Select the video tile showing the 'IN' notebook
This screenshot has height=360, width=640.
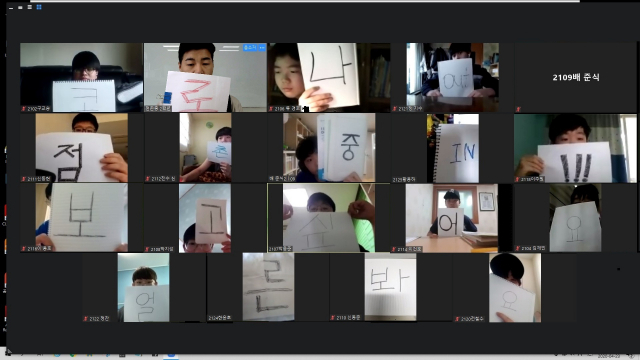[x=452, y=148]
